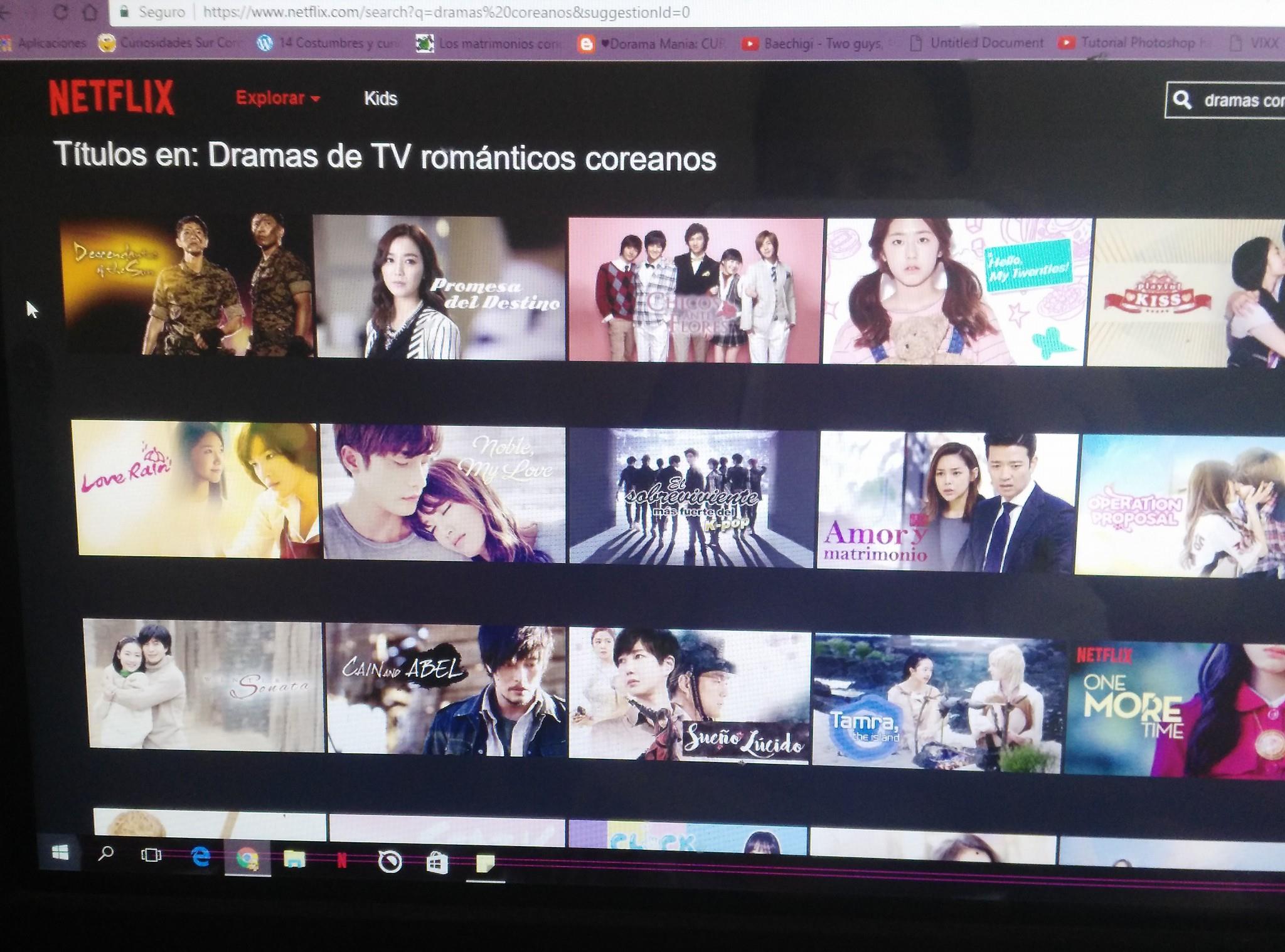Open the round clock app on taskbar
This screenshot has height=952, width=1285.
coord(390,862)
